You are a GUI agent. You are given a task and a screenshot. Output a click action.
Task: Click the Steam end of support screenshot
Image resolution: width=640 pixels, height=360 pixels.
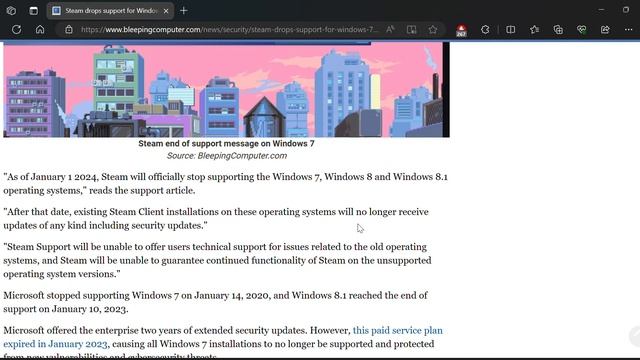click(x=226, y=89)
